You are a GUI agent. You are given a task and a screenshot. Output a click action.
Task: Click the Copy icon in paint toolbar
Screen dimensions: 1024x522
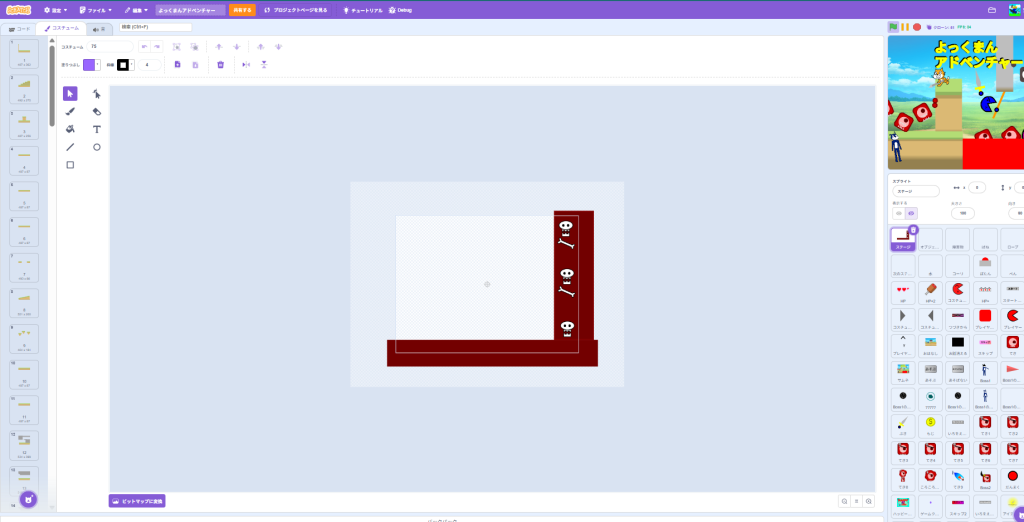[x=177, y=65]
